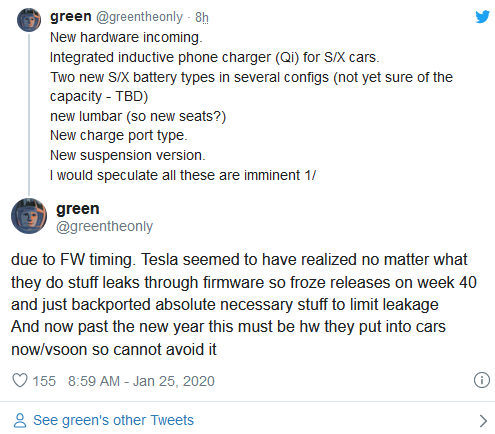
Task: Open the tweet info circle icon
Action: pos(482,380)
